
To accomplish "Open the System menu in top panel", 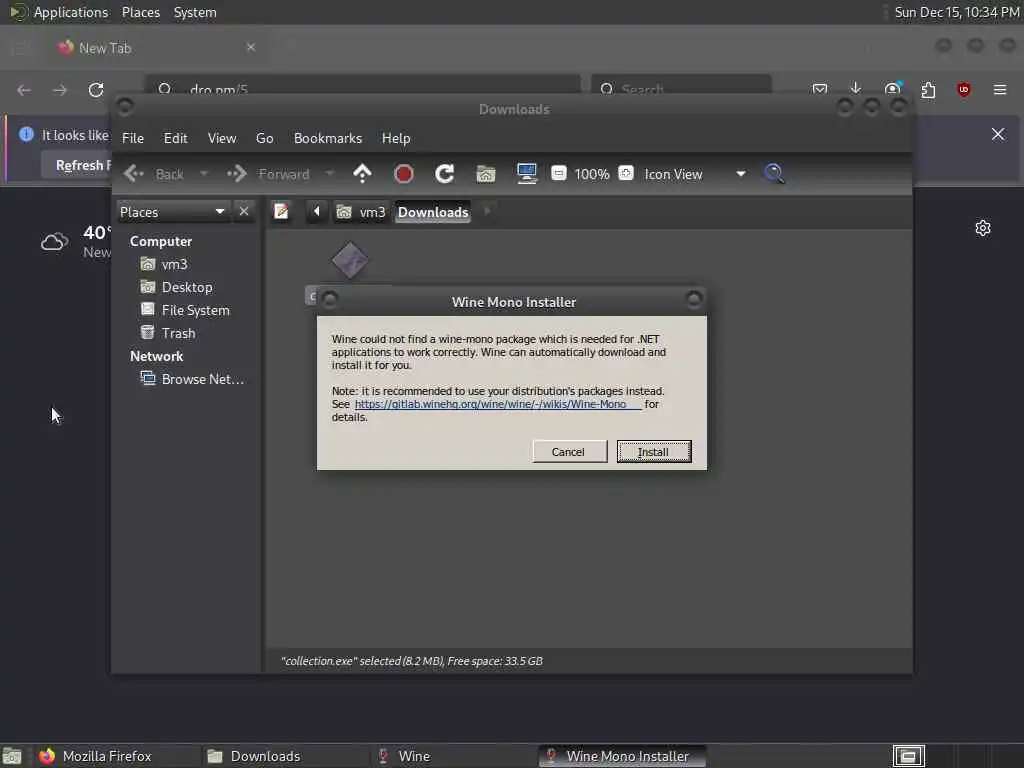I will click(195, 12).
